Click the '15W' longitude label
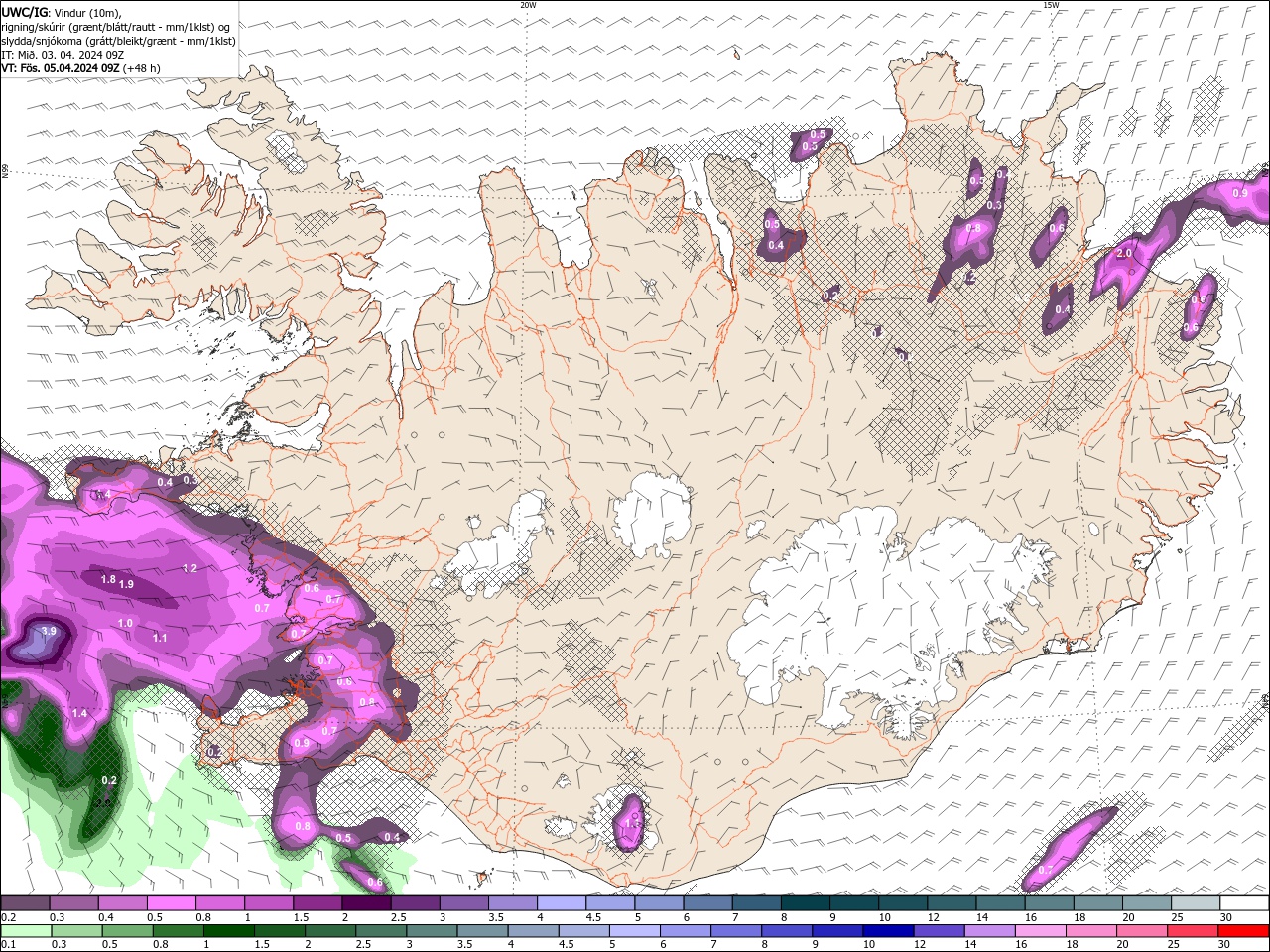Viewport: 1270px width, 952px height. (x=1051, y=5)
